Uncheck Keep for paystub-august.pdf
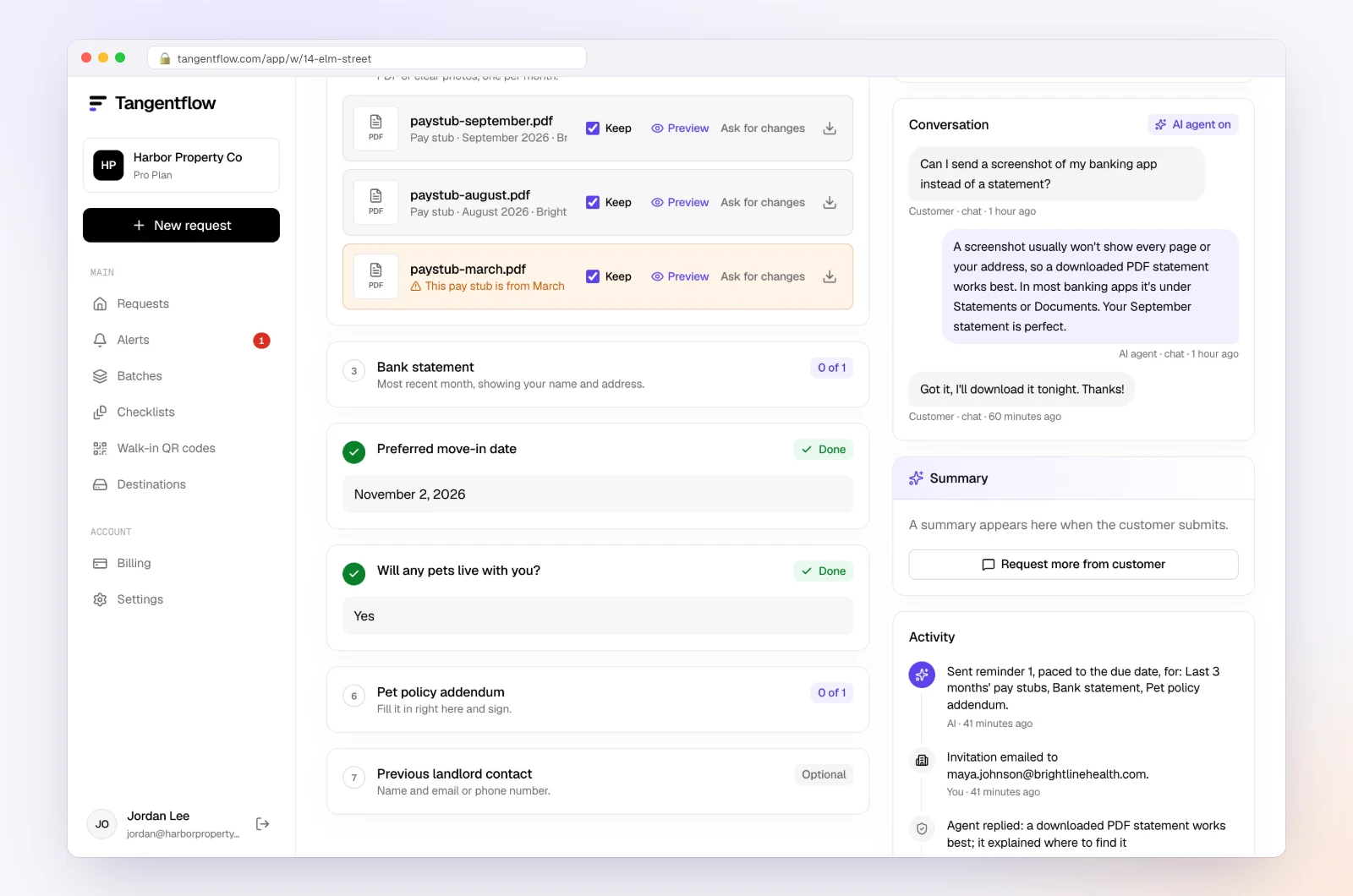The image size is (1353, 896). [x=593, y=203]
